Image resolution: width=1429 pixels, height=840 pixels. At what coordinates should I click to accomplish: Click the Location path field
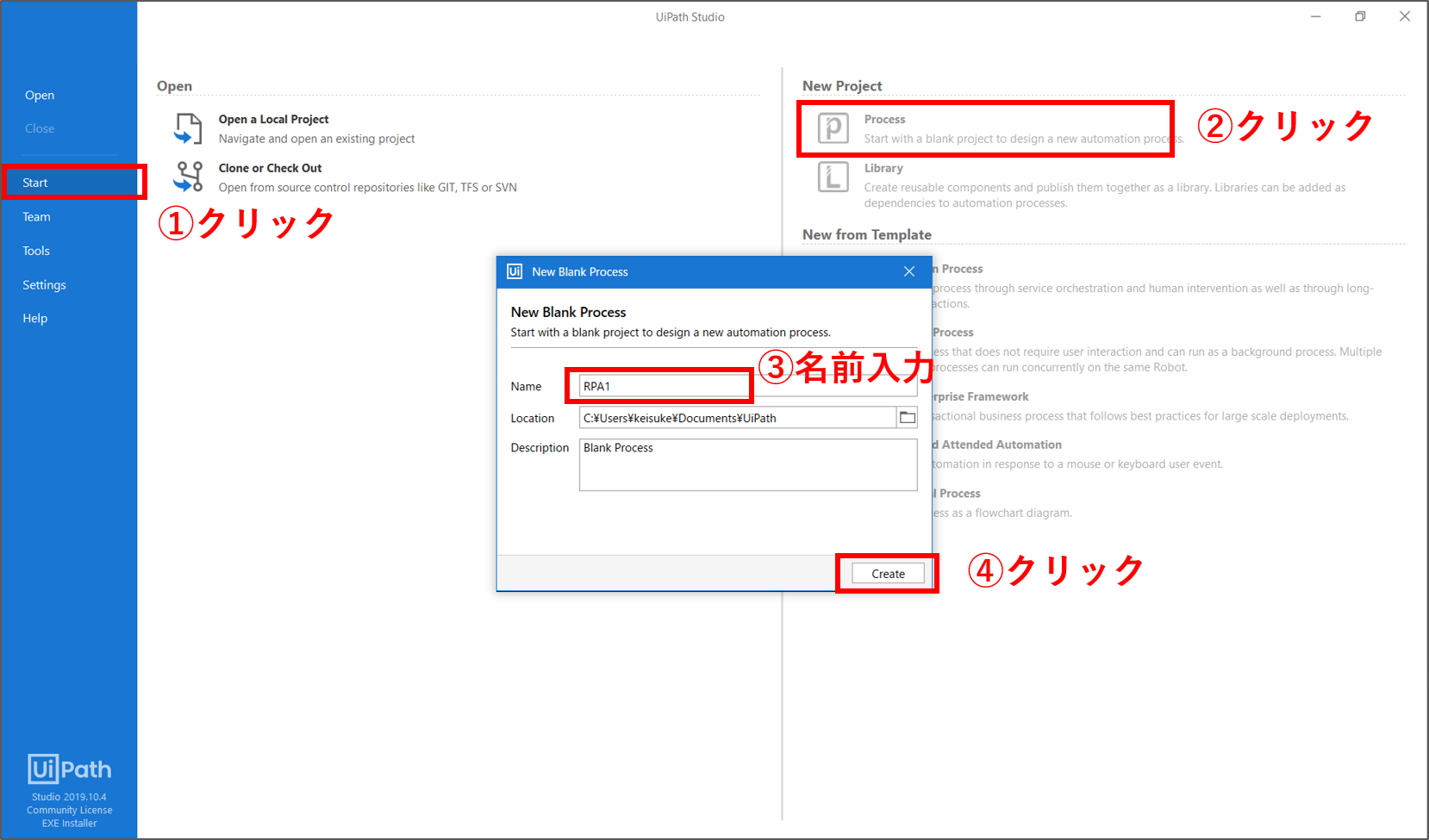[737, 418]
